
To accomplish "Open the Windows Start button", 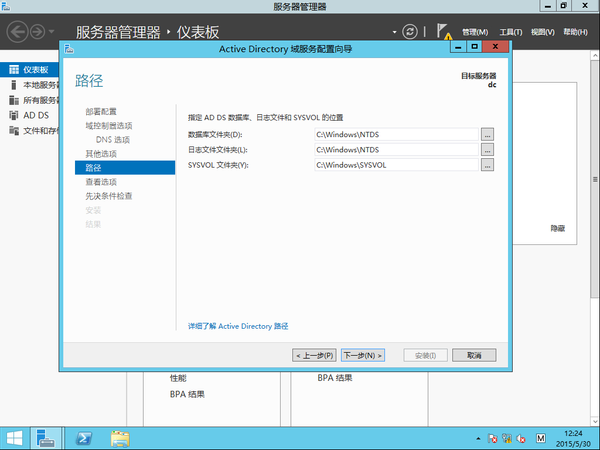I will 14,438.
